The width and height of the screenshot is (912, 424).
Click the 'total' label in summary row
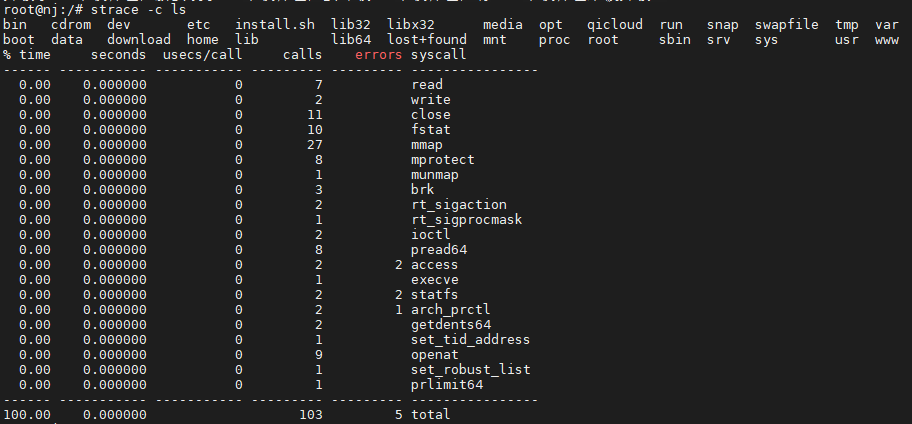(x=430, y=414)
